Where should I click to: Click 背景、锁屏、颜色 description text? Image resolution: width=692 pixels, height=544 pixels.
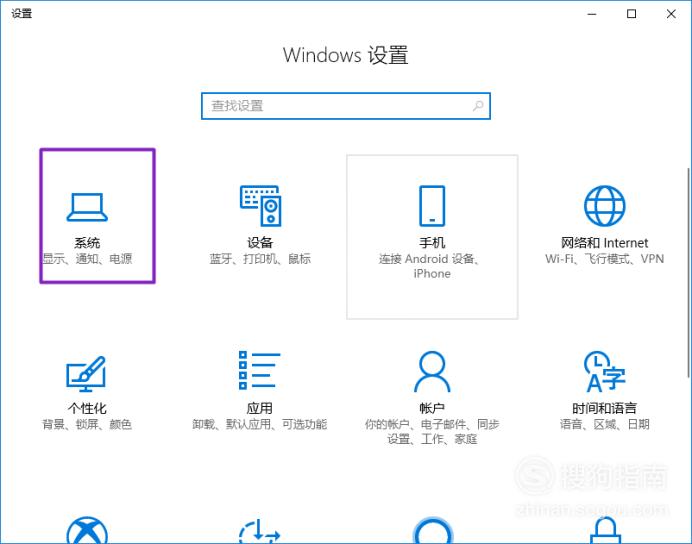click(x=87, y=424)
